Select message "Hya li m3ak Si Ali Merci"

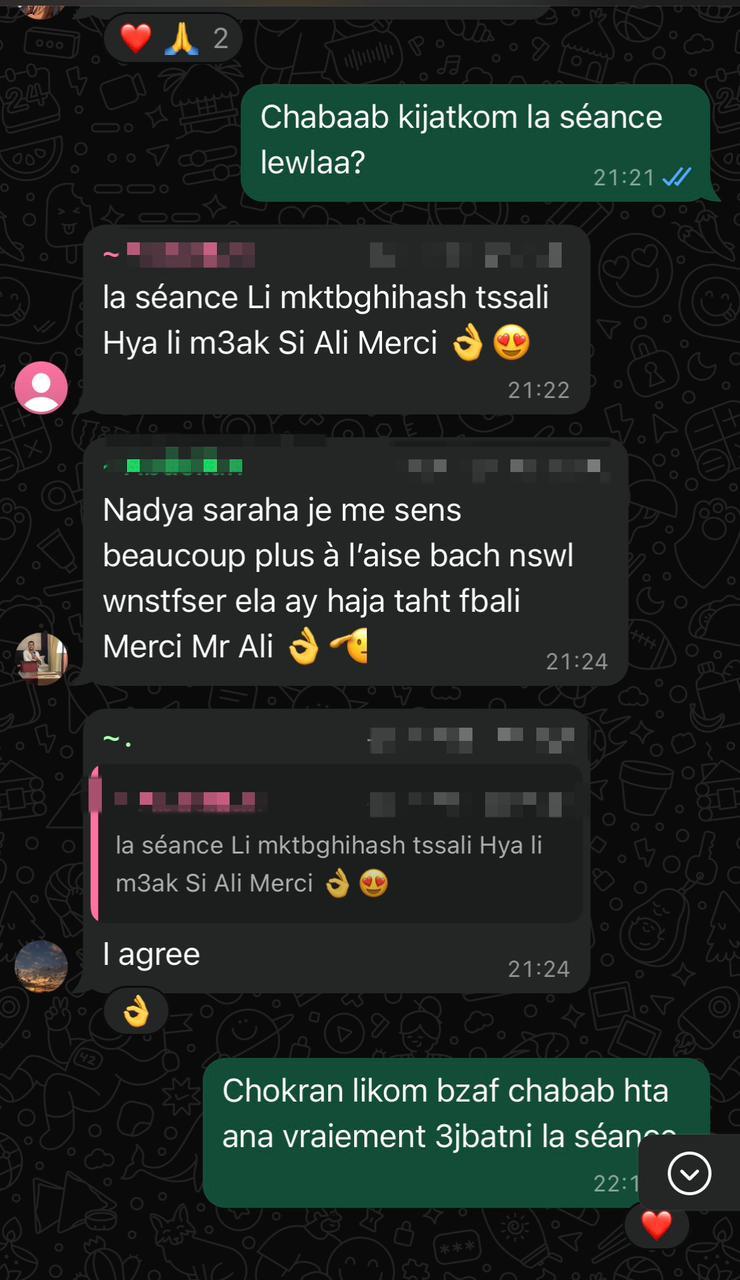270,343
